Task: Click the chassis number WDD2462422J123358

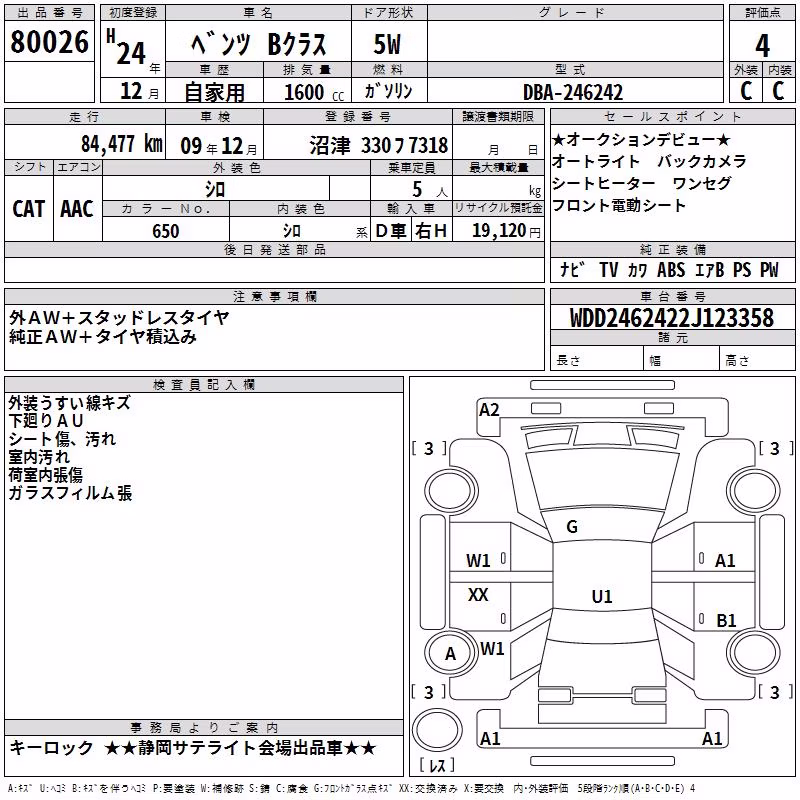Action: [x=672, y=318]
